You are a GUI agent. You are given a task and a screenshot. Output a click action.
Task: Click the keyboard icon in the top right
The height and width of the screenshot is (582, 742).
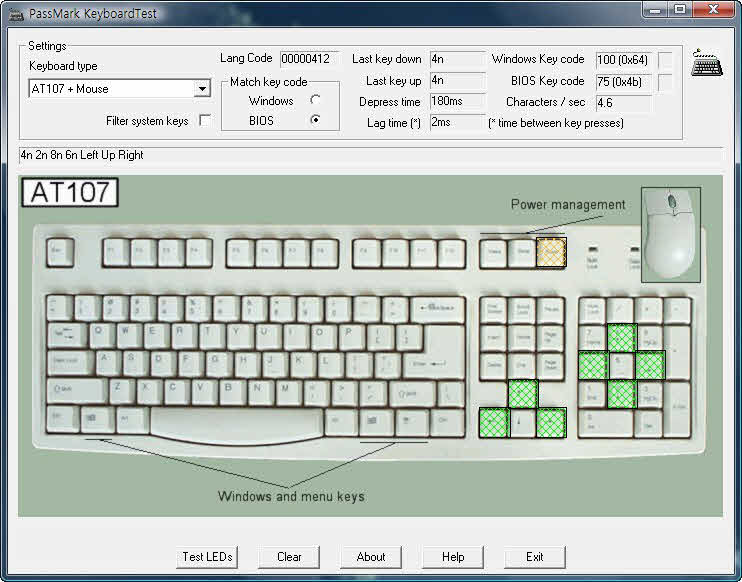pos(707,62)
